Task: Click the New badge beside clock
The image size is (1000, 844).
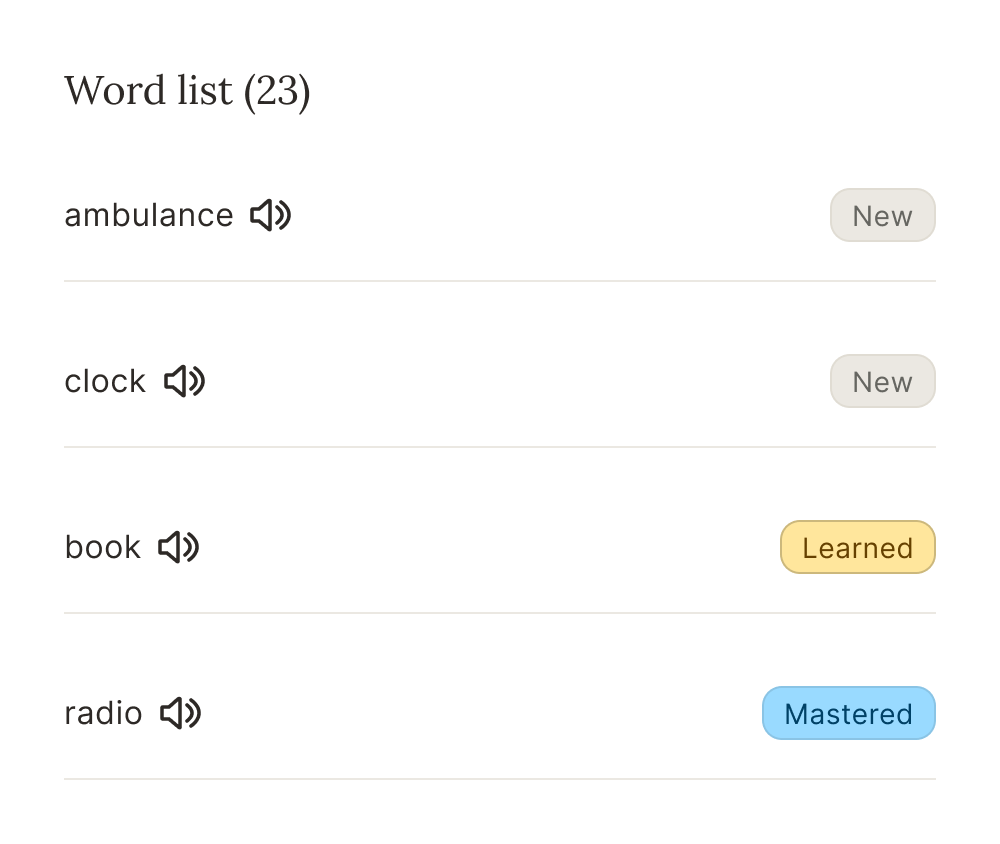Action: coord(882,381)
